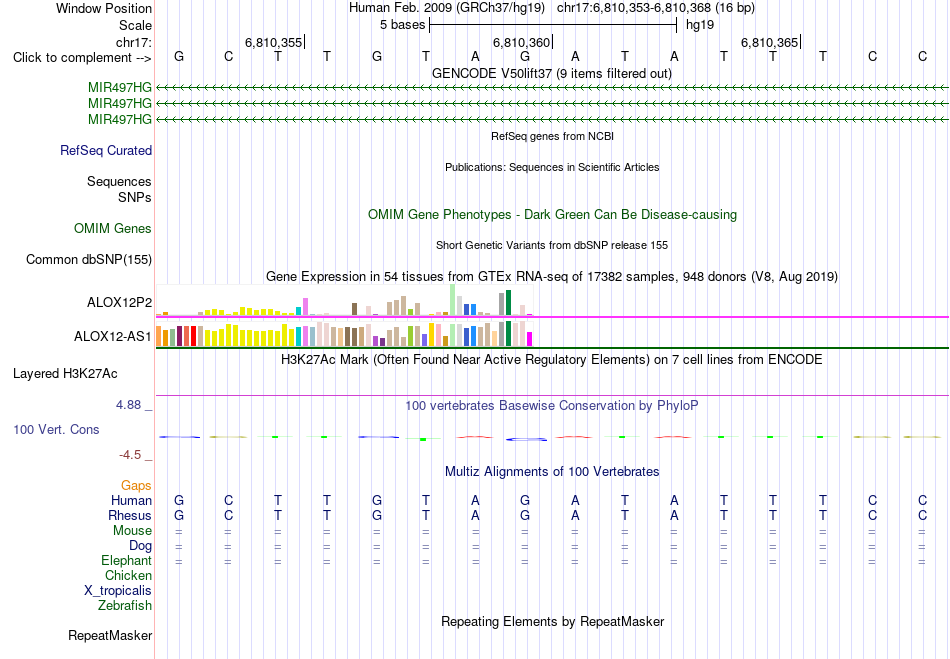Click the hg19 label beside the scale bar
This screenshot has width=950, height=659.
pyautogui.click(x=700, y=25)
